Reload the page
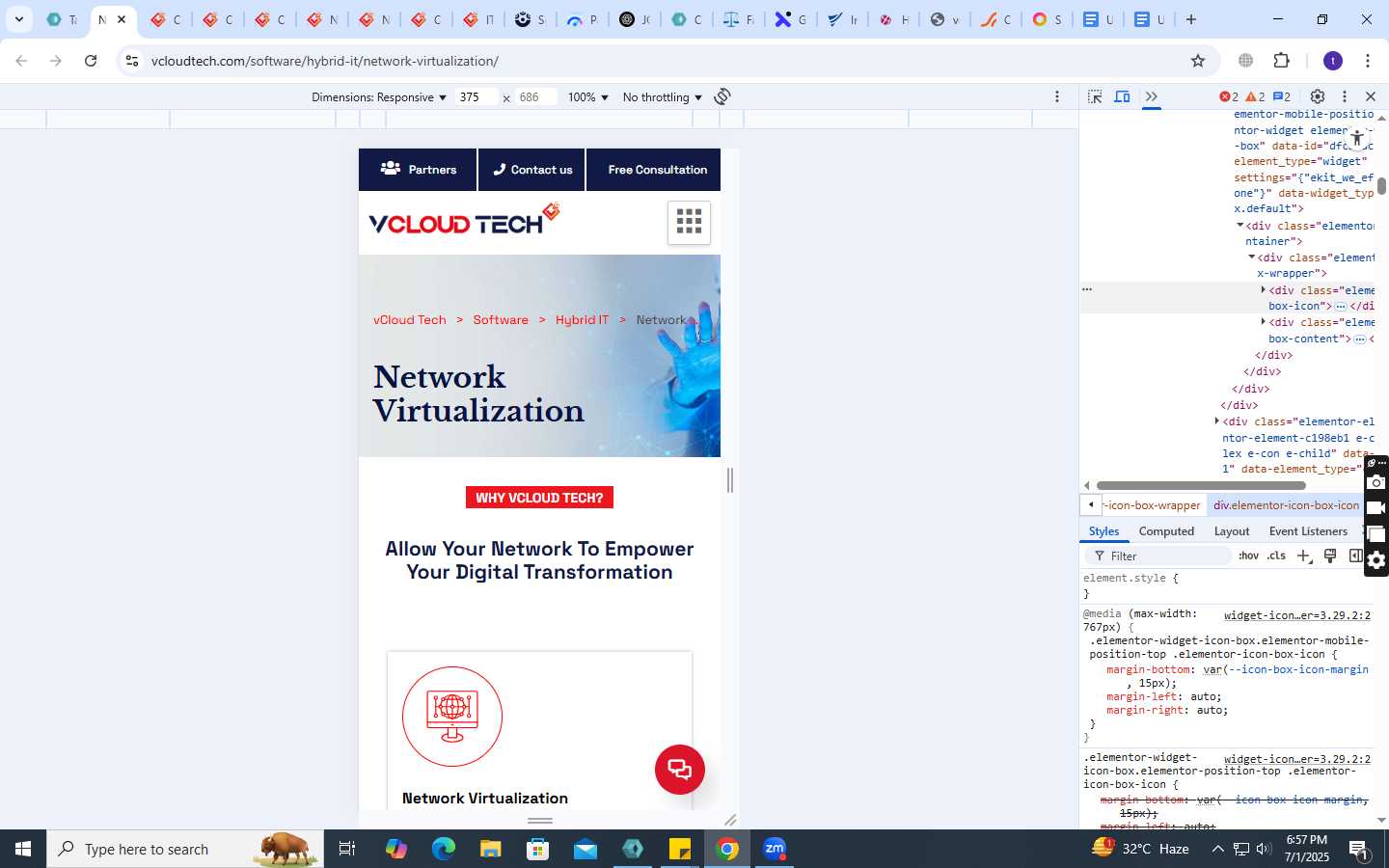Viewport: 1389px width, 868px height. (91, 61)
